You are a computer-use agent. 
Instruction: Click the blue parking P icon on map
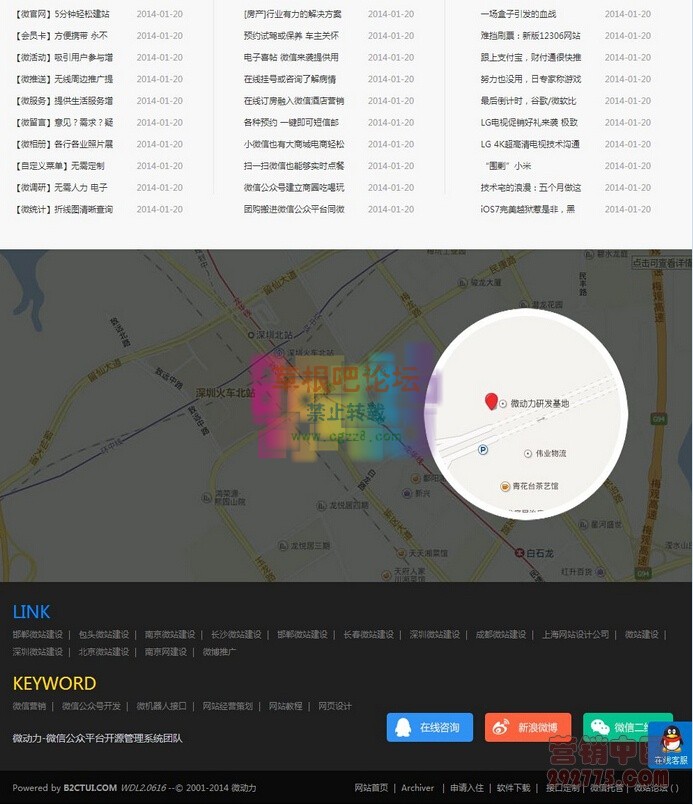(483, 450)
